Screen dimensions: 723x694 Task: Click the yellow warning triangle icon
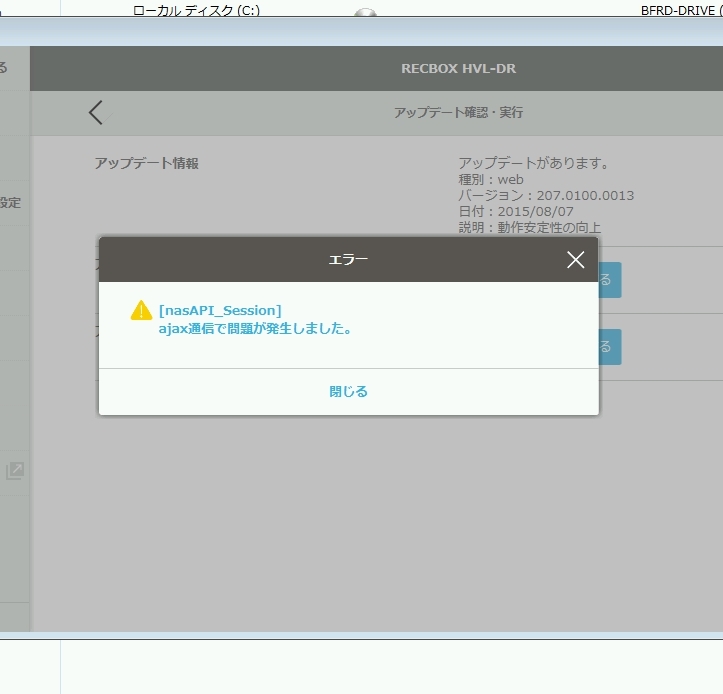(141, 310)
